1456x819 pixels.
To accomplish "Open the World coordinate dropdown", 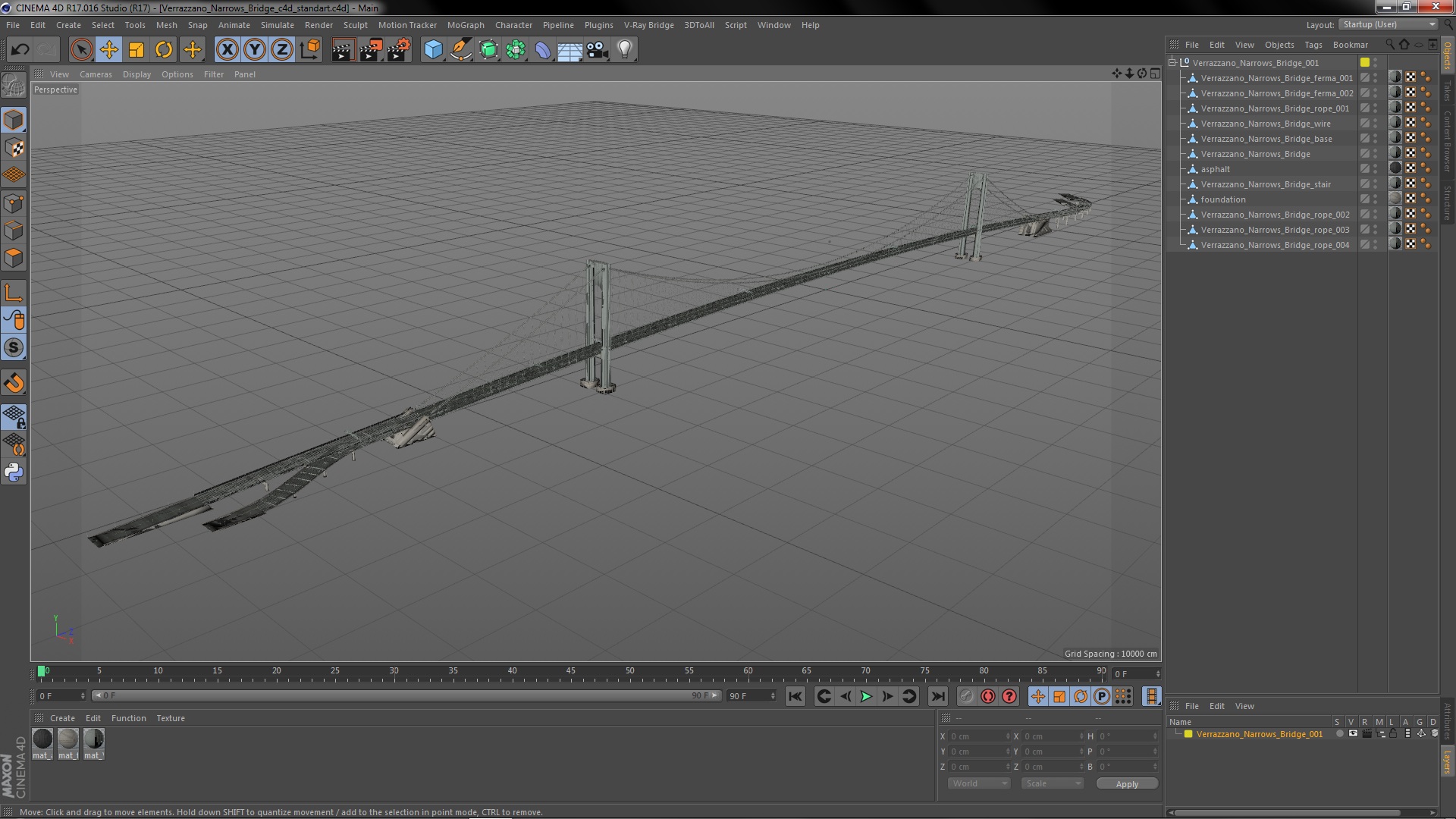I will [978, 783].
